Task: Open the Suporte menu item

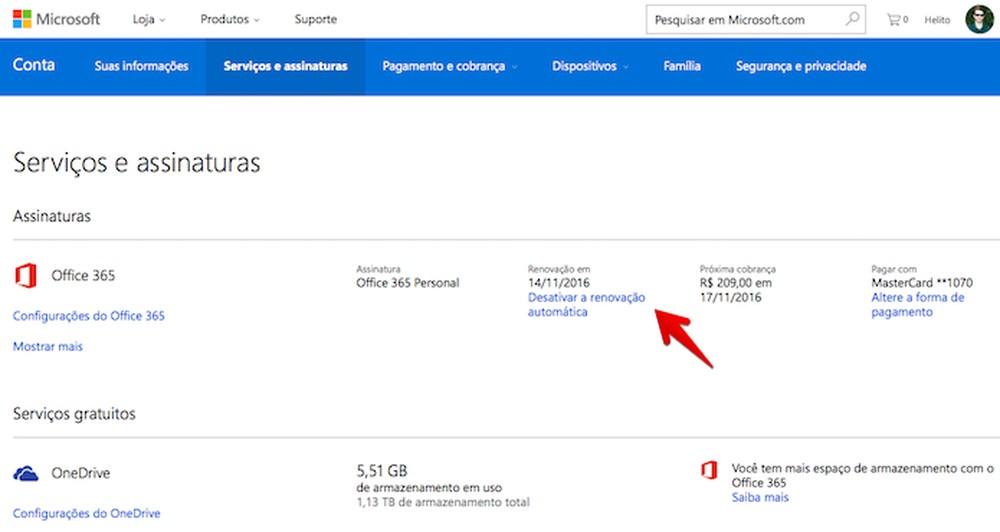Action: (316, 19)
